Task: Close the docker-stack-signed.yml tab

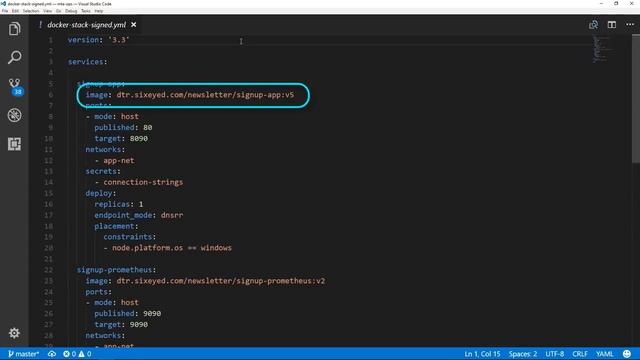Action: [x=133, y=25]
